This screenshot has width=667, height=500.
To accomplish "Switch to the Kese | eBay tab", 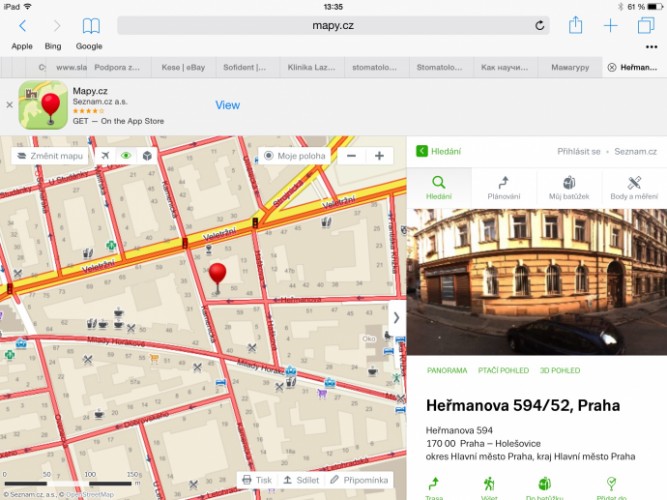I will pos(183,67).
